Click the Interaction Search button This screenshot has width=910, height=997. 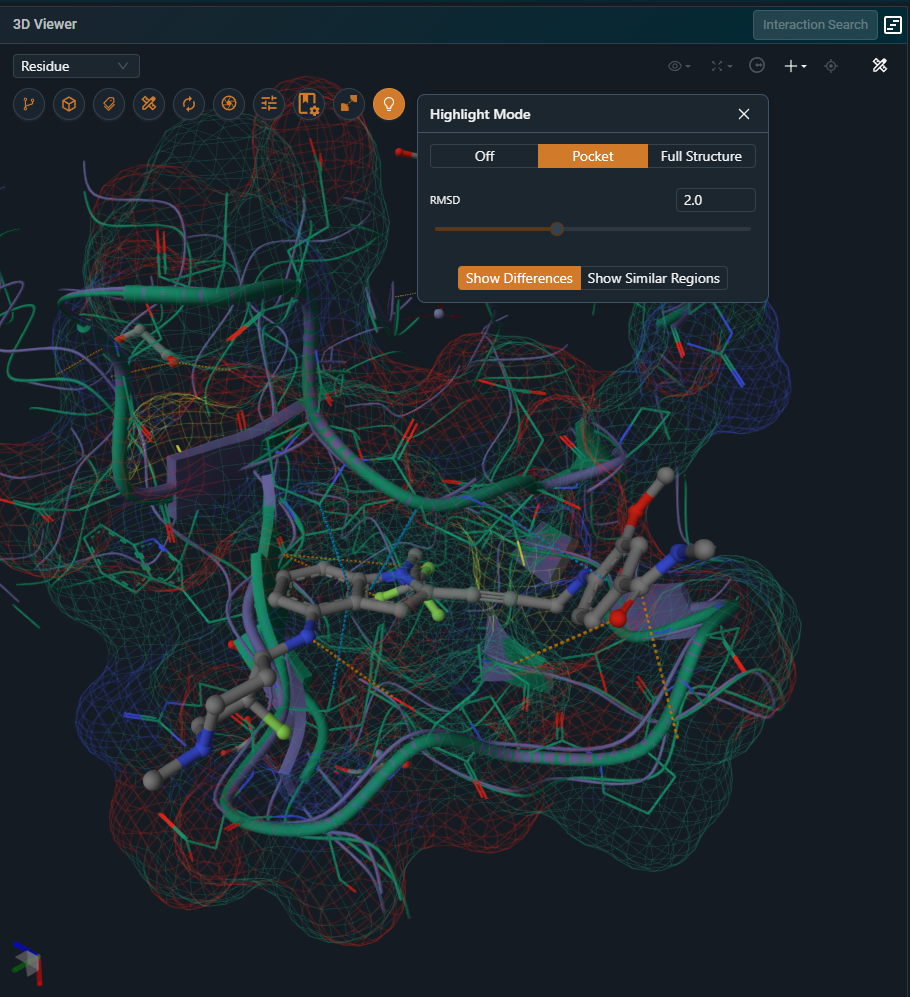pyautogui.click(x=815, y=25)
